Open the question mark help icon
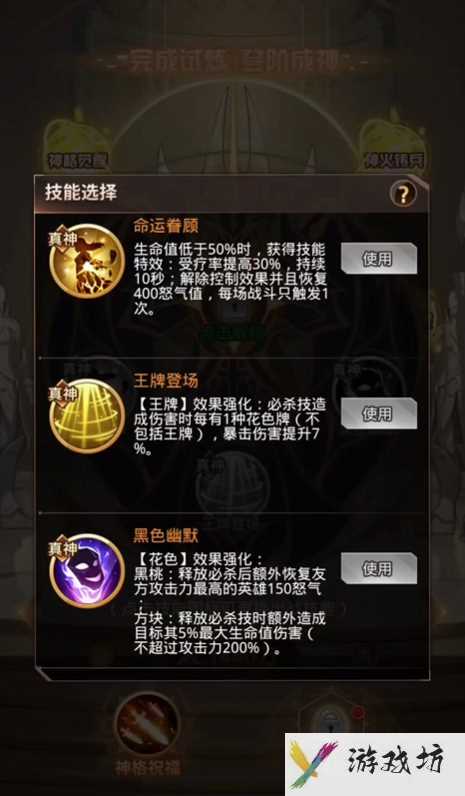Image resolution: width=465 pixels, height=796 pixels. (403, 194)
